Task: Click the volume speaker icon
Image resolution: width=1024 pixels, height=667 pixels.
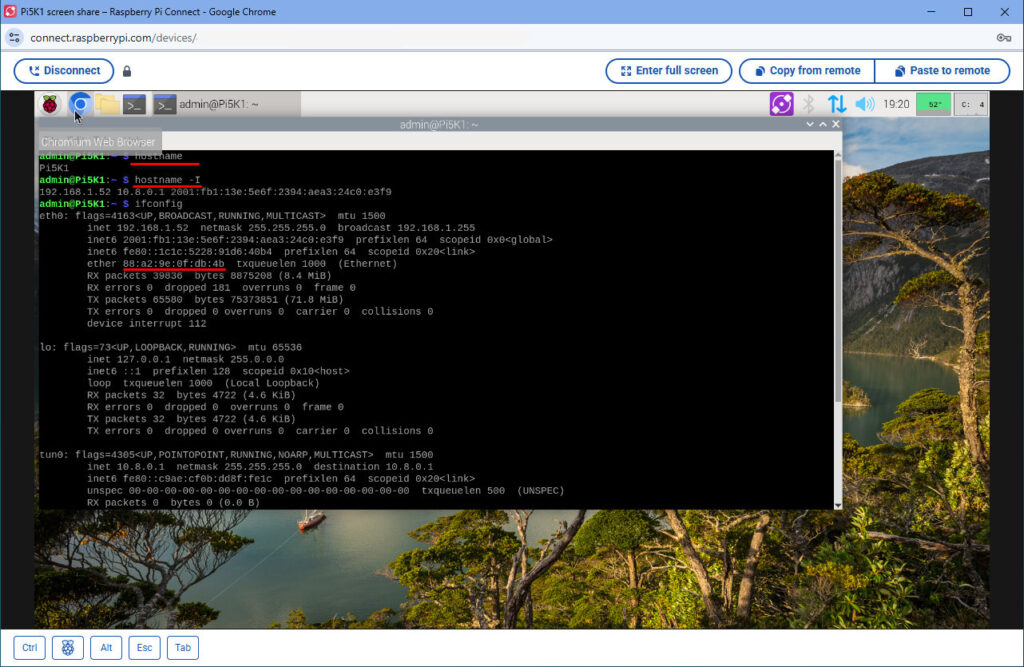Action: tap(865, 104)
